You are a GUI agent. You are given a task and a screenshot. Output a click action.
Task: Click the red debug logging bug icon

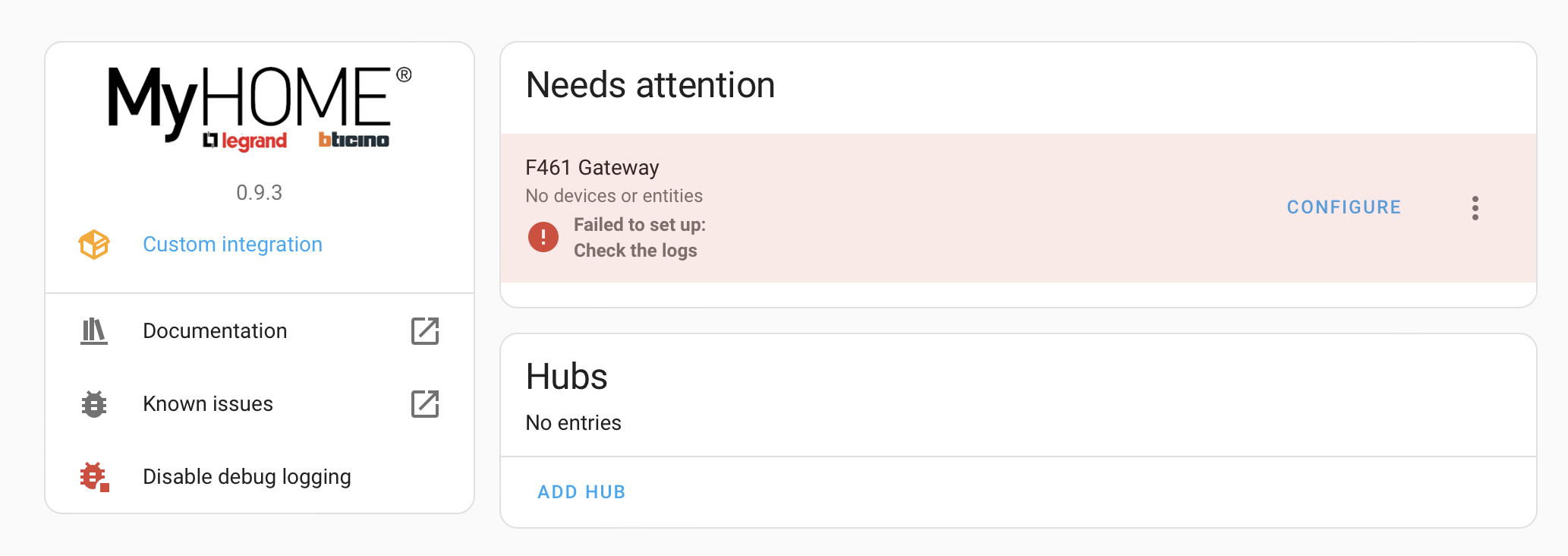(x=94, y=477)
